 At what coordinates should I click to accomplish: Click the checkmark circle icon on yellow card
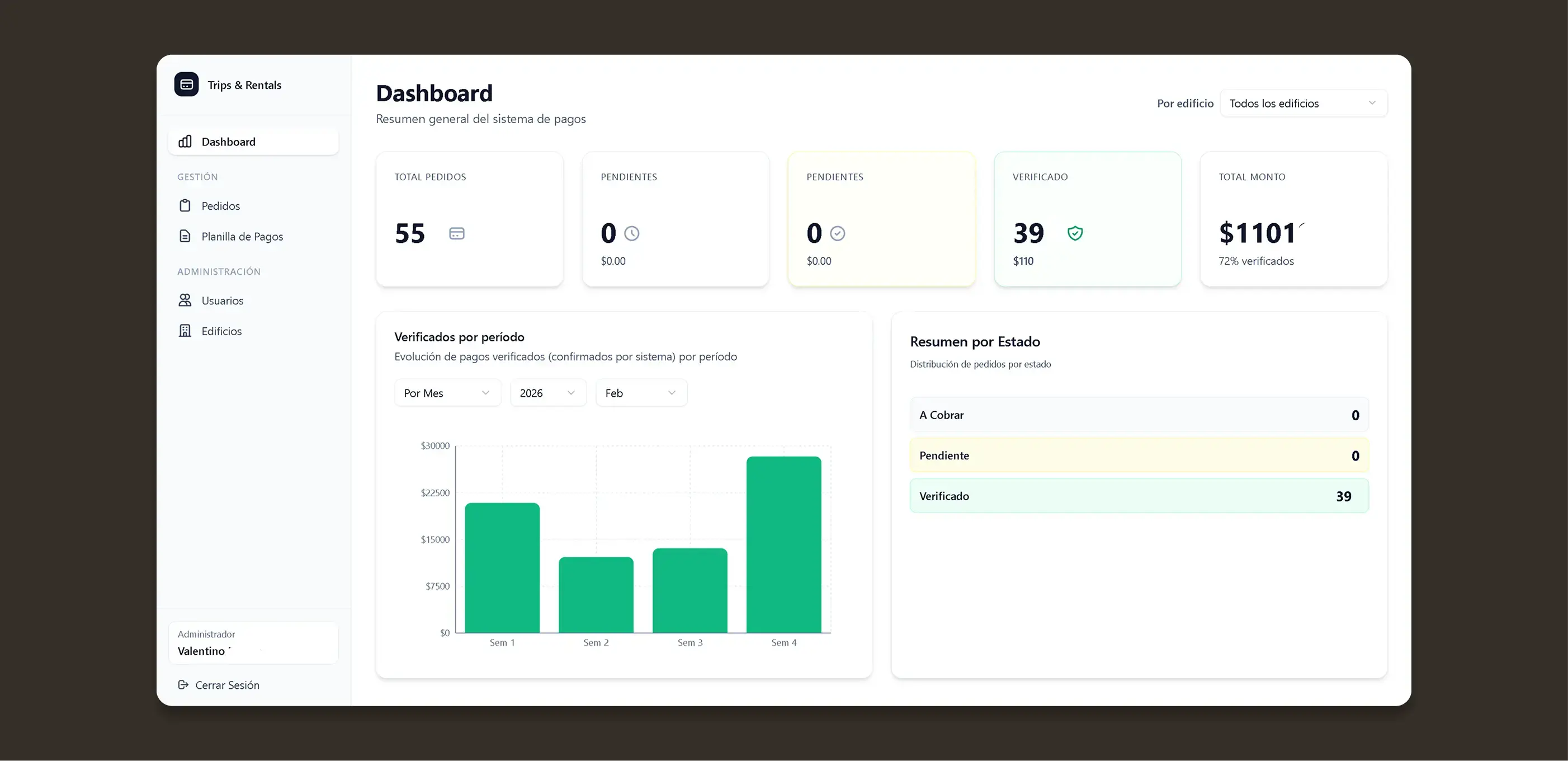(838, 233)
